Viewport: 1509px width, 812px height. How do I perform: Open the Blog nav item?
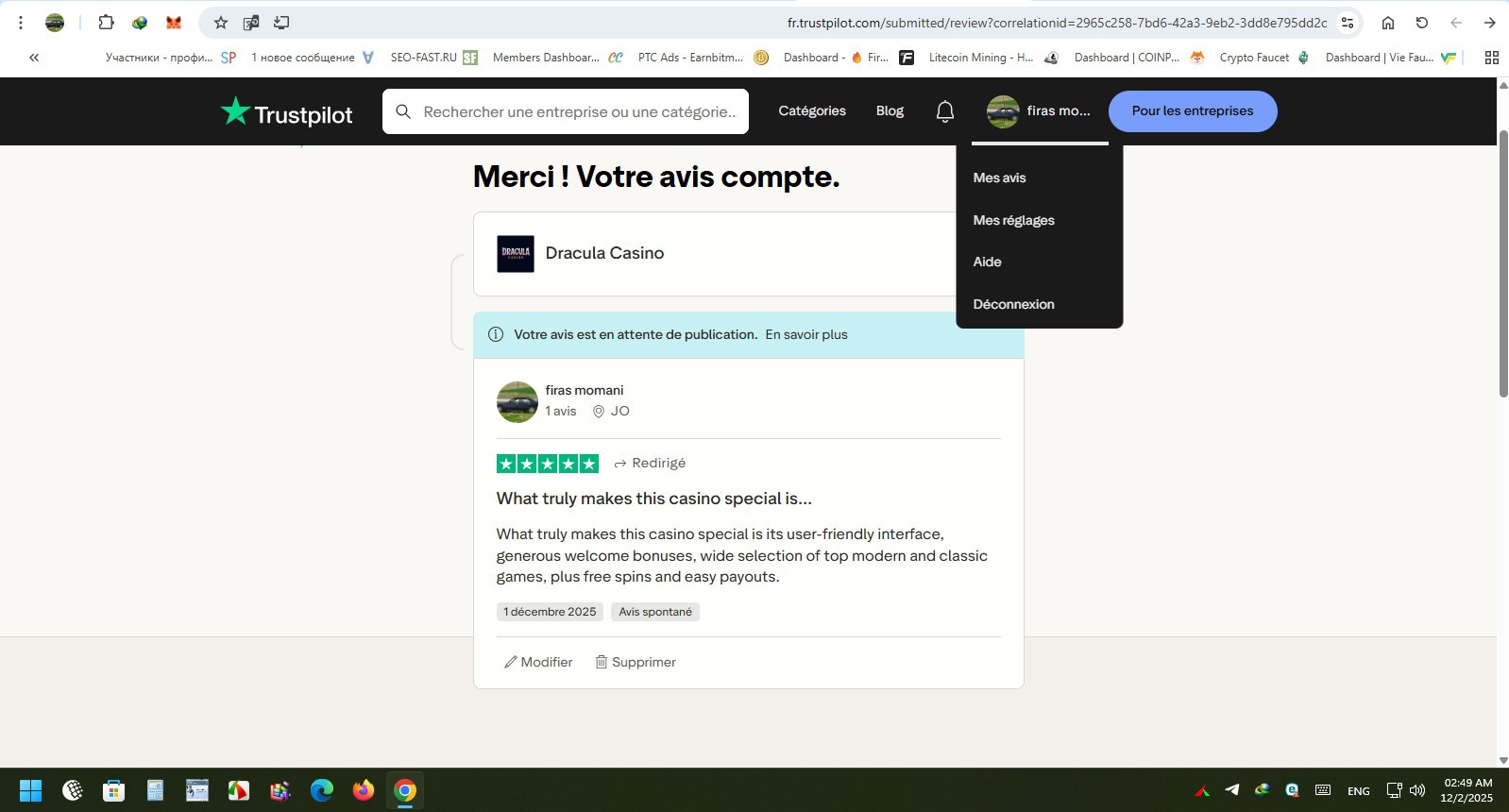click(890, 110)
